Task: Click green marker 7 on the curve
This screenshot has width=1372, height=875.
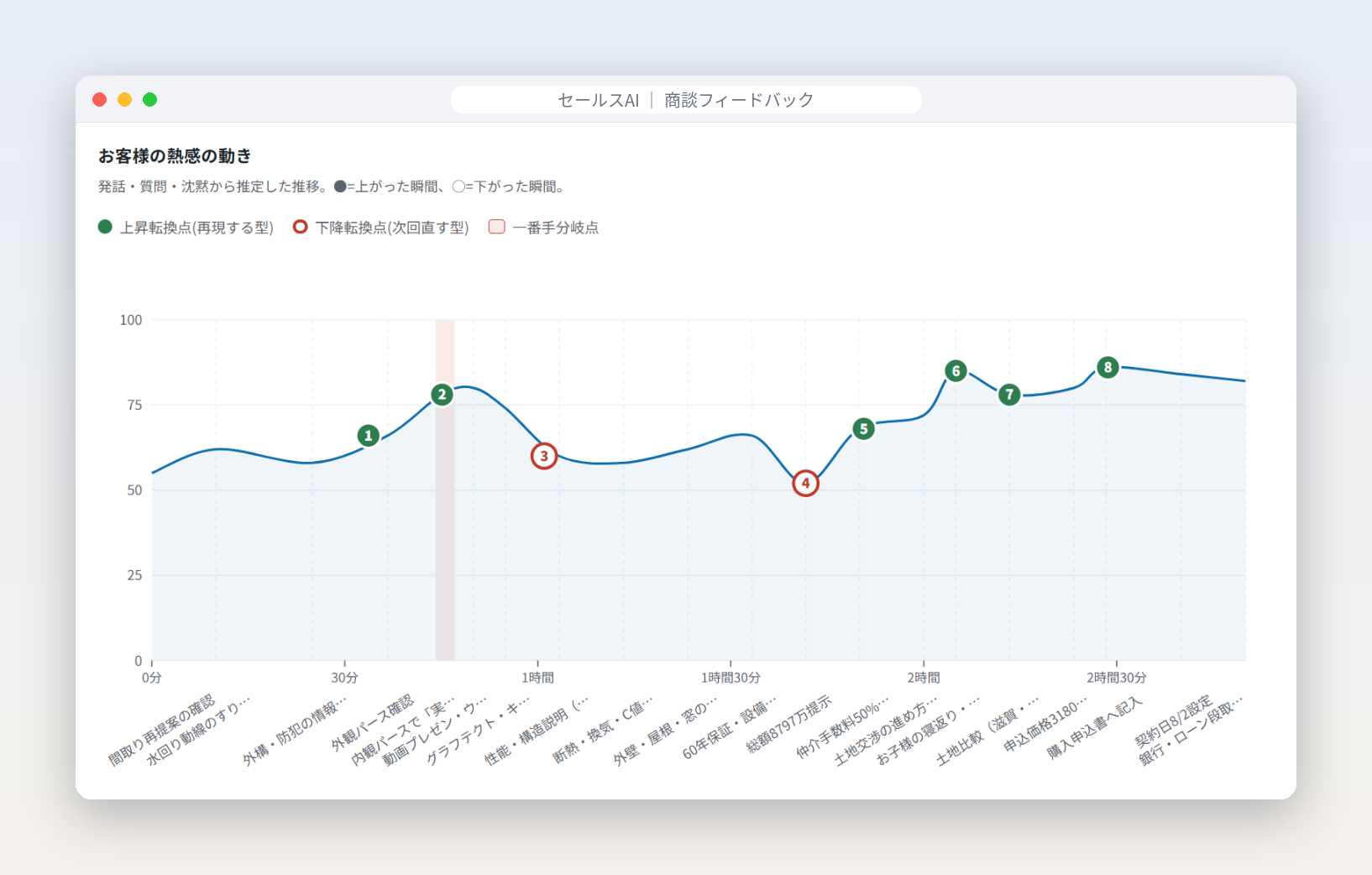Action: 1009,394
